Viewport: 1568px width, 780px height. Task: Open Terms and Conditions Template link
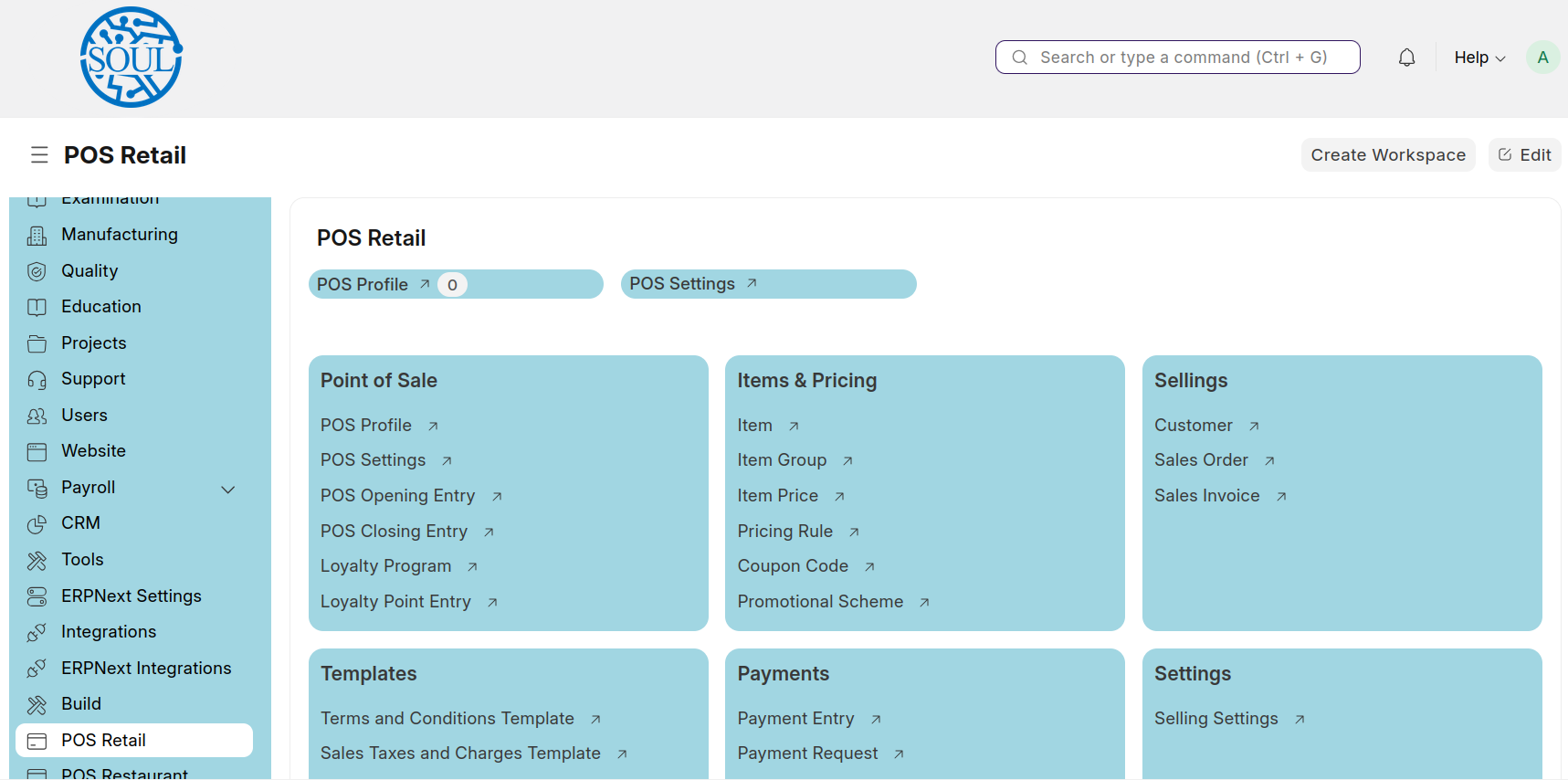point(447,719)
